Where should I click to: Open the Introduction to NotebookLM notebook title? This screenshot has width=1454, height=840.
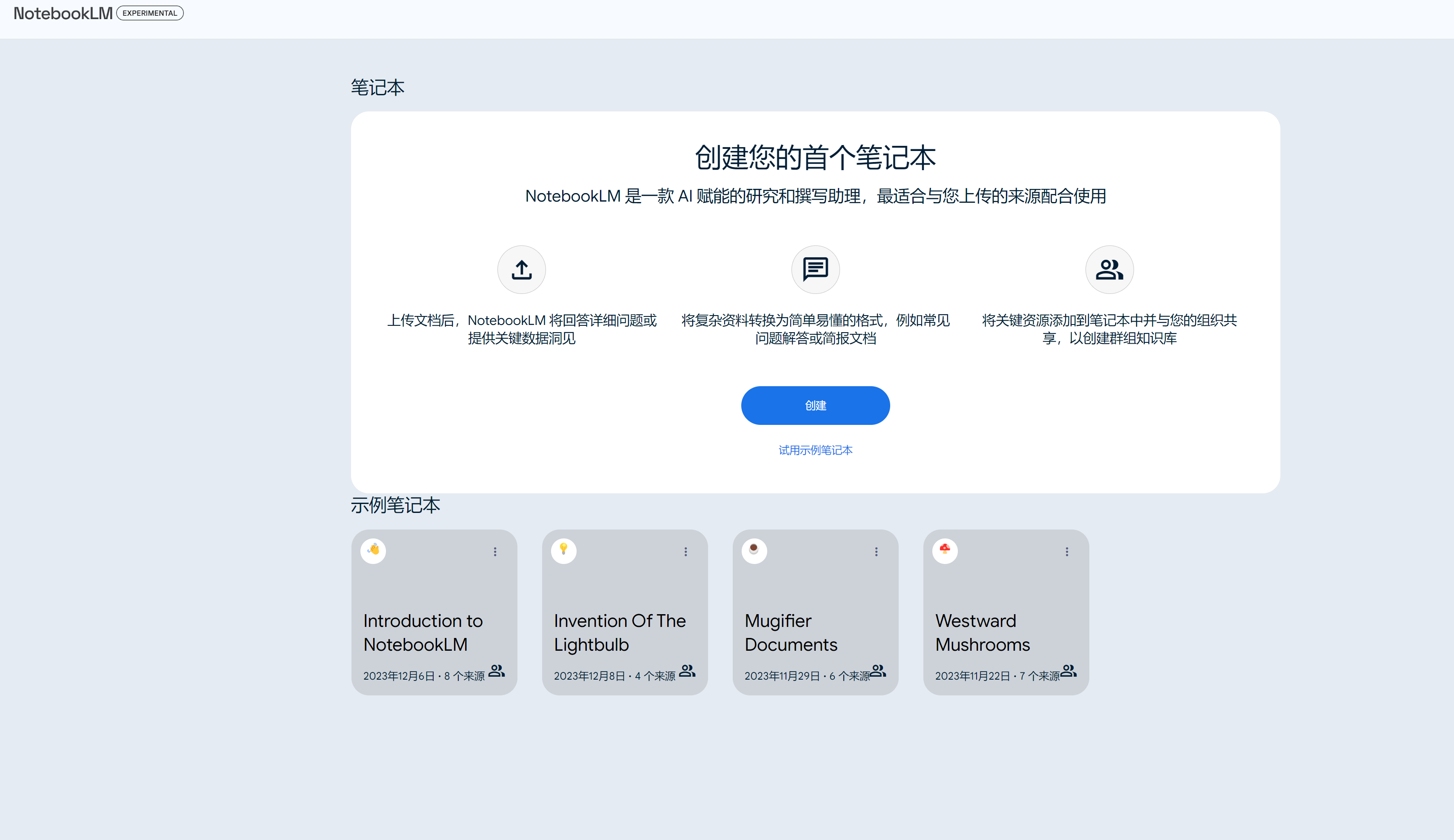(423, 632)
